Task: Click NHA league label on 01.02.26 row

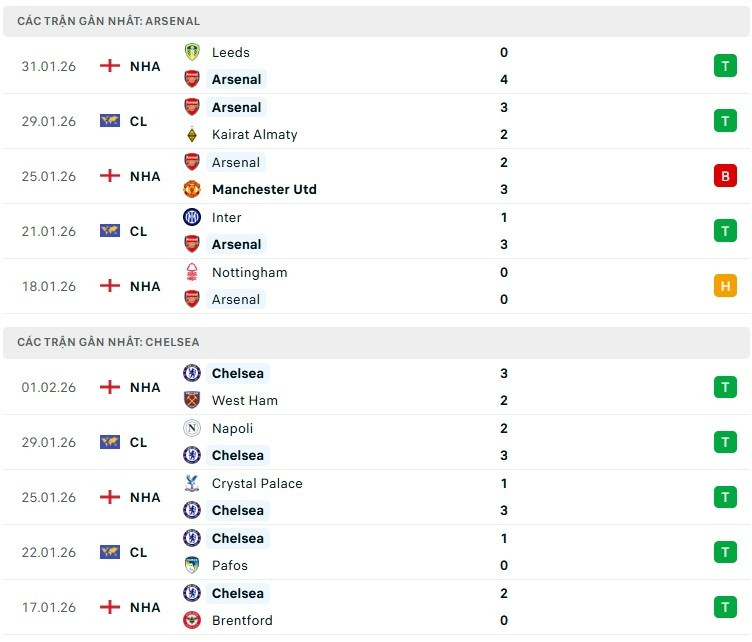Action: (144, 387)
